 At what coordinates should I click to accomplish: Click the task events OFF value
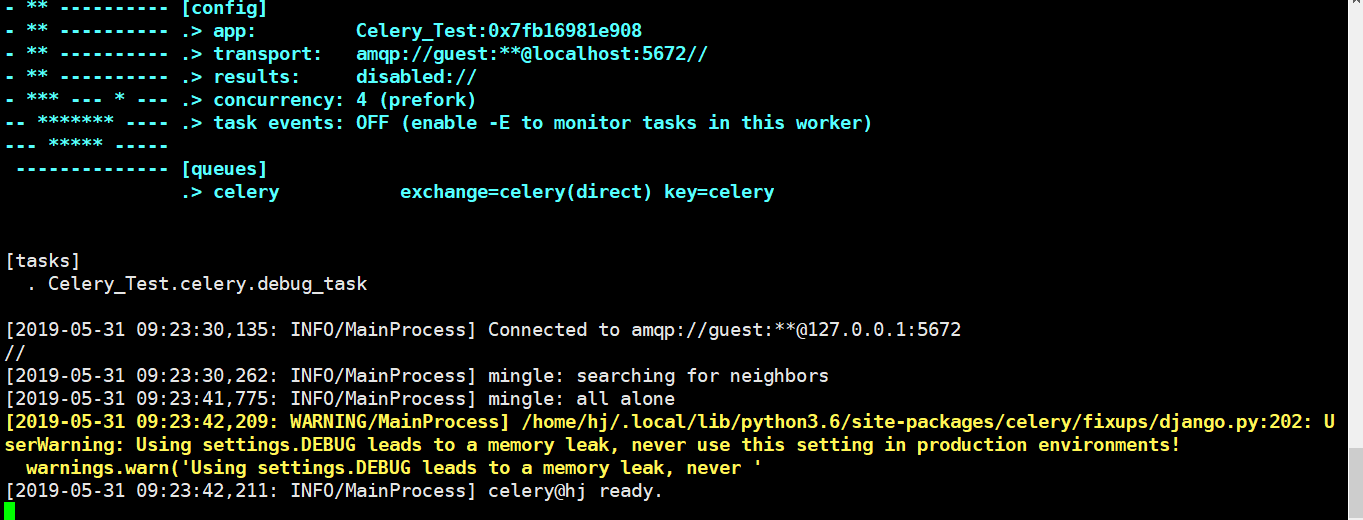(x=372, y=123)
